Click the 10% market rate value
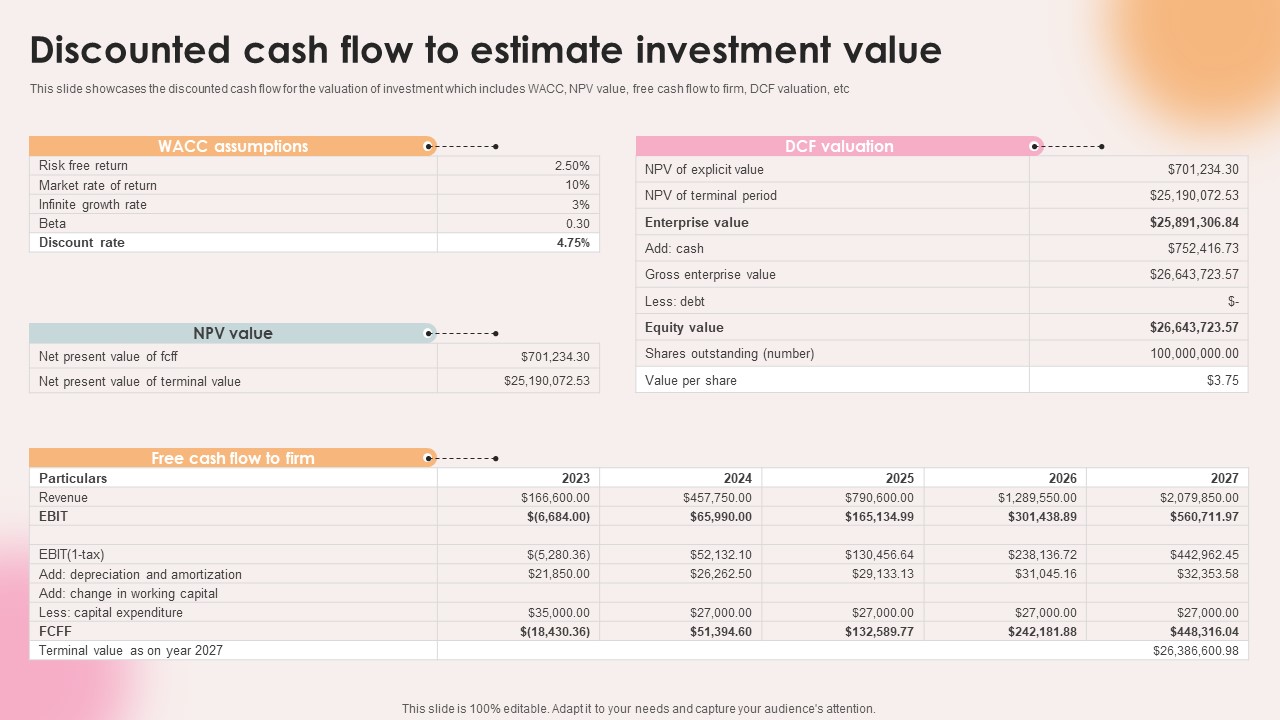The image size is (1280, 720). coord(577,185)
